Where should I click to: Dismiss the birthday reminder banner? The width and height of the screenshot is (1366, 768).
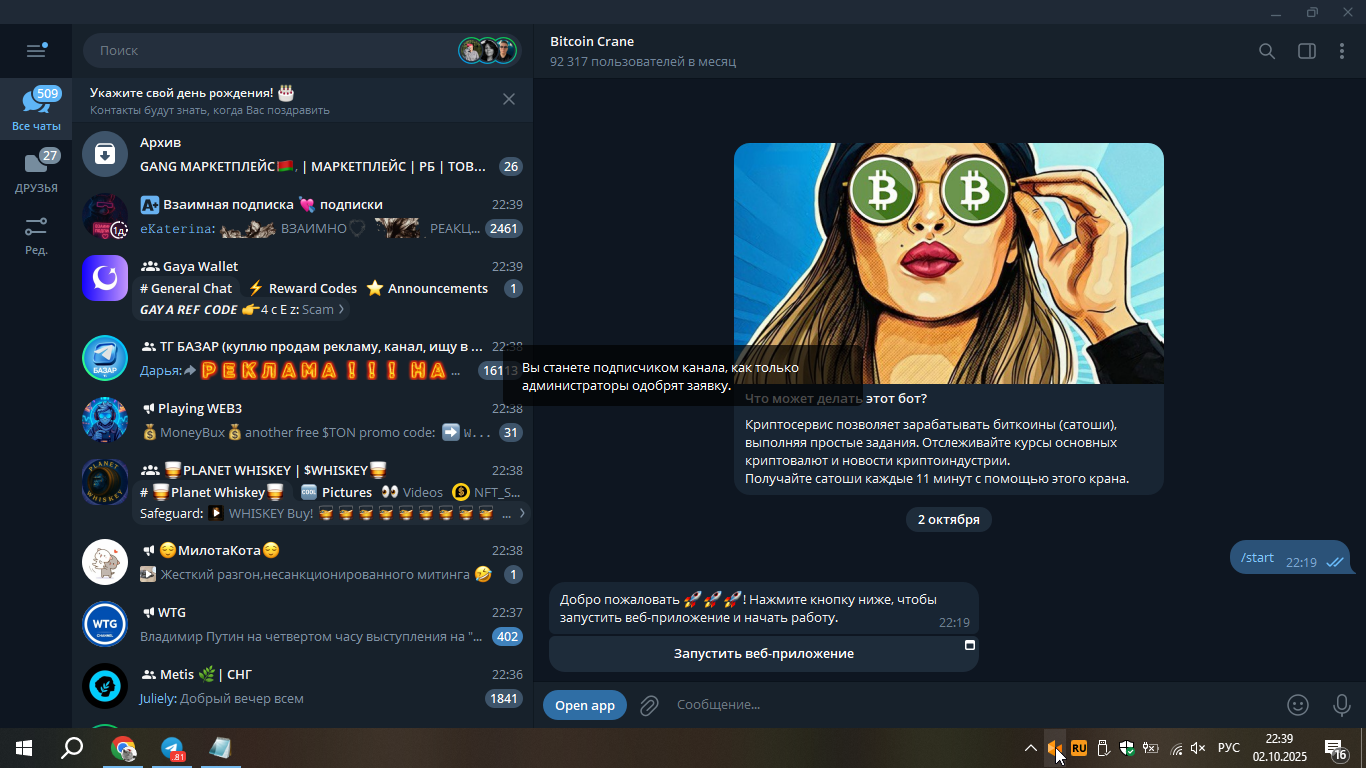[x=509, y=99]
